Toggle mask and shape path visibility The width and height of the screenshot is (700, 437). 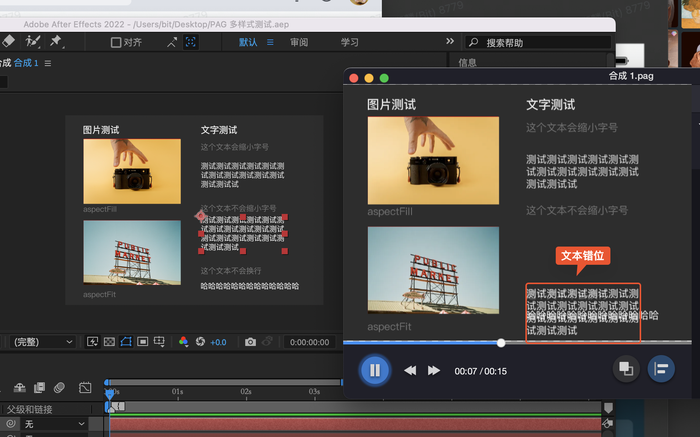click(x=126, y=342)
